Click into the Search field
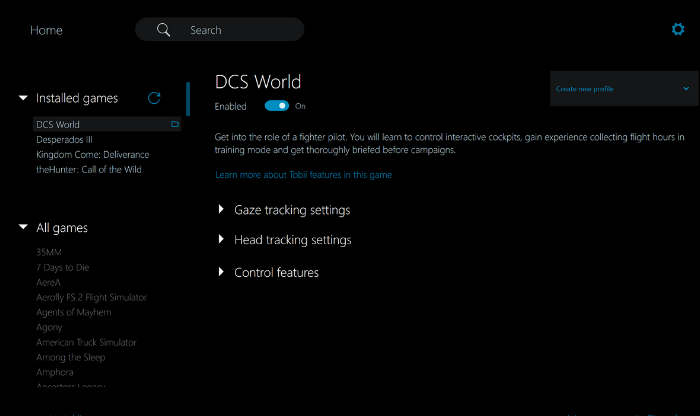Screen dimensions: 700x416 coord(220,29)
